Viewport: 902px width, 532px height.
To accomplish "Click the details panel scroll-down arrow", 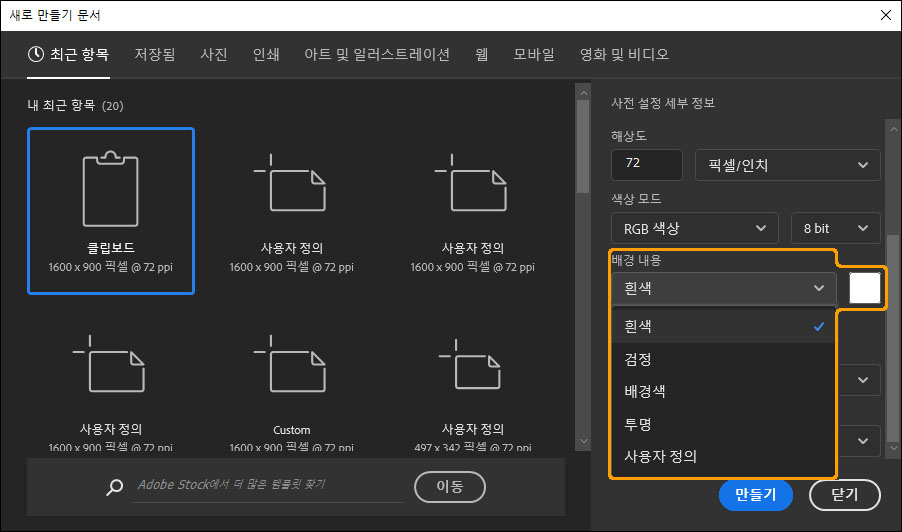I will pyautogui.click(x=893, y=447).
